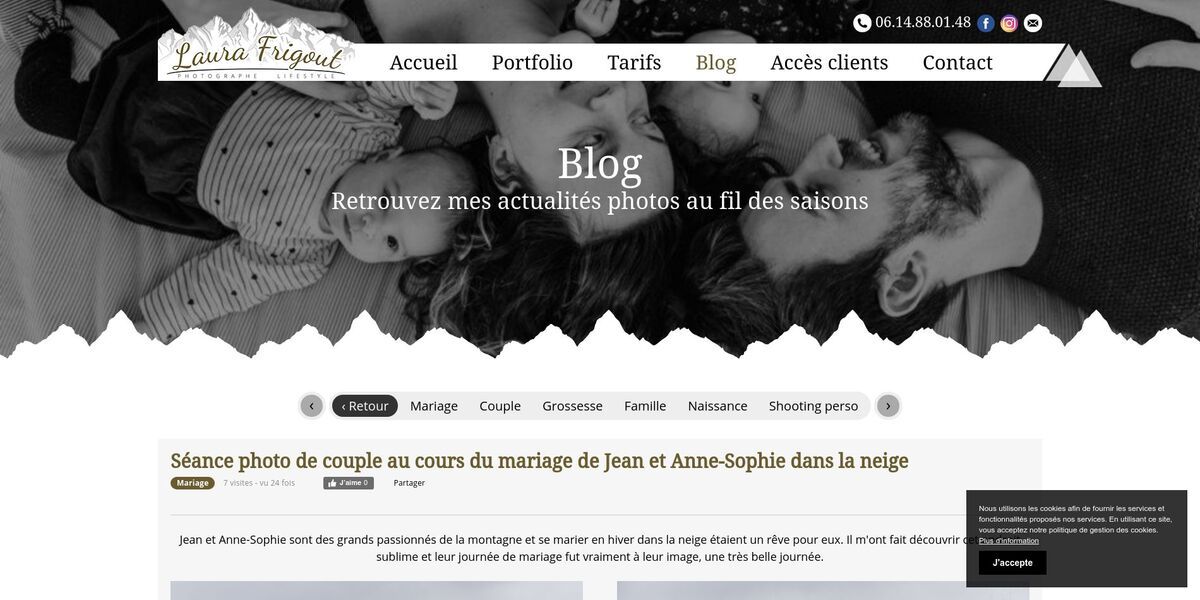Select the Shooting perso category

[813, 406]
